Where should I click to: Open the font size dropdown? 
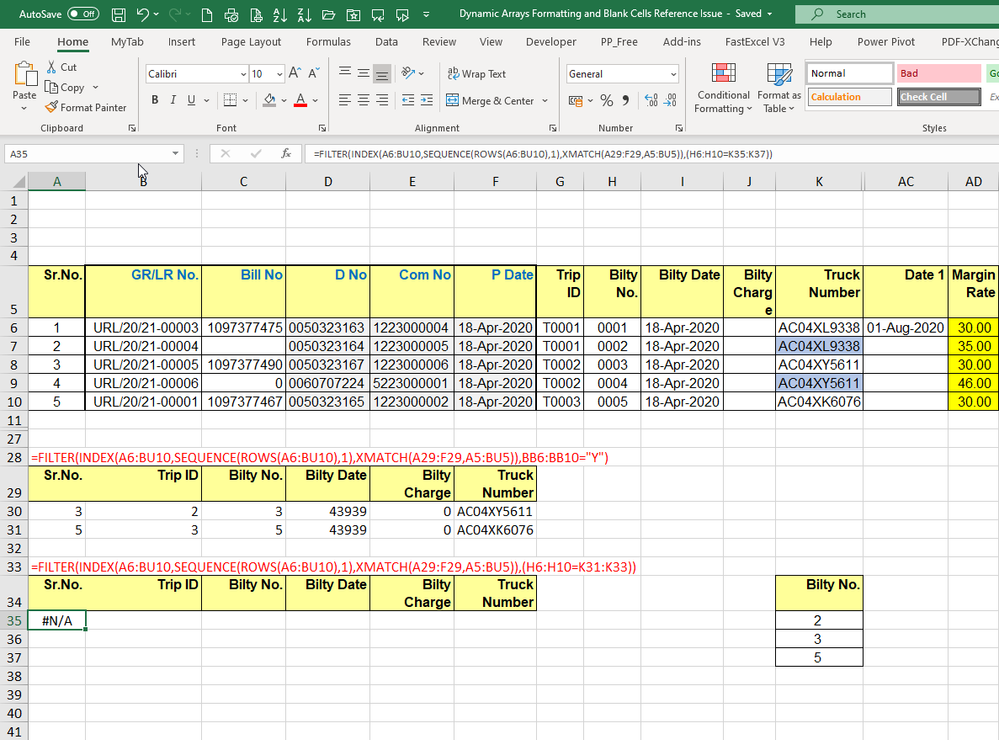pyautogui.click(x=279, y=75)
